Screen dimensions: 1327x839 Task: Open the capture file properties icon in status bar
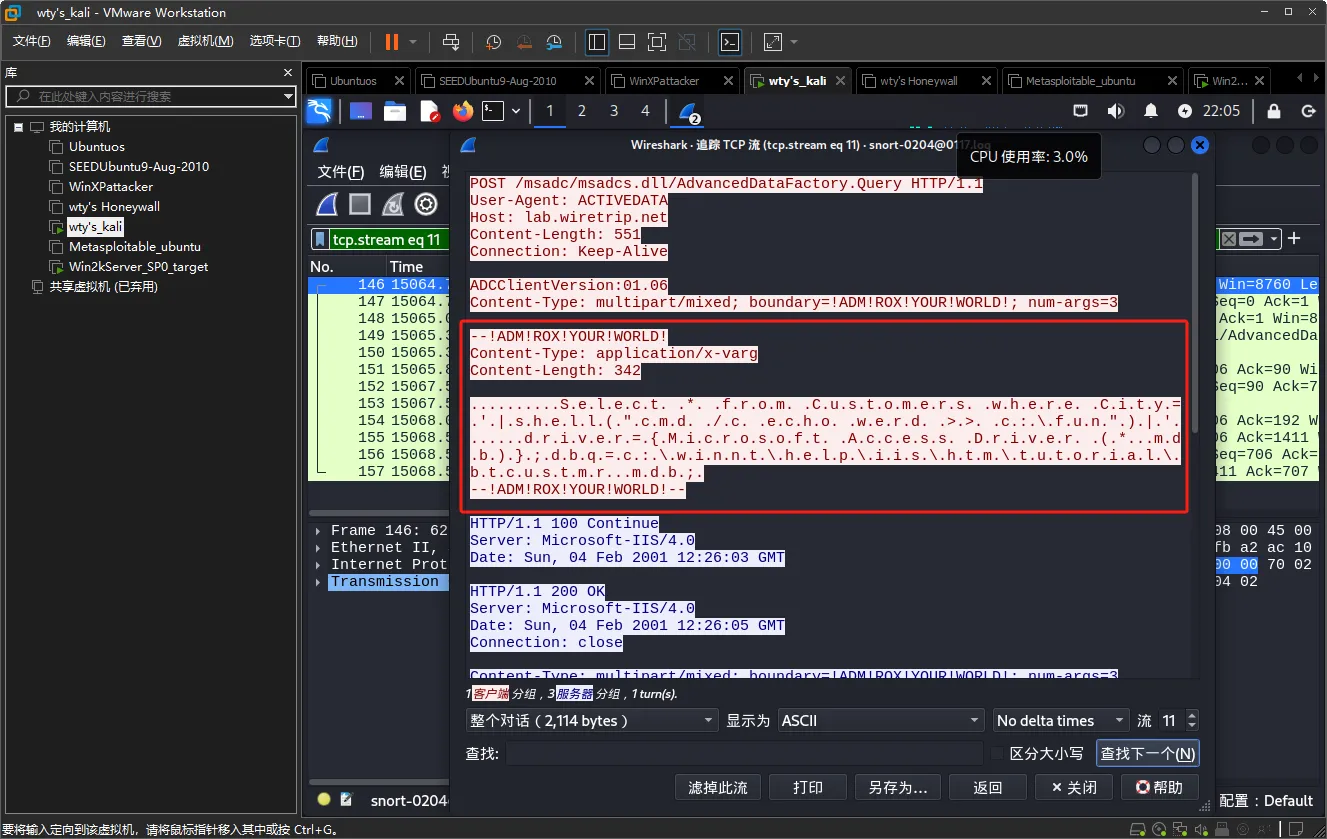click(347, 799)
